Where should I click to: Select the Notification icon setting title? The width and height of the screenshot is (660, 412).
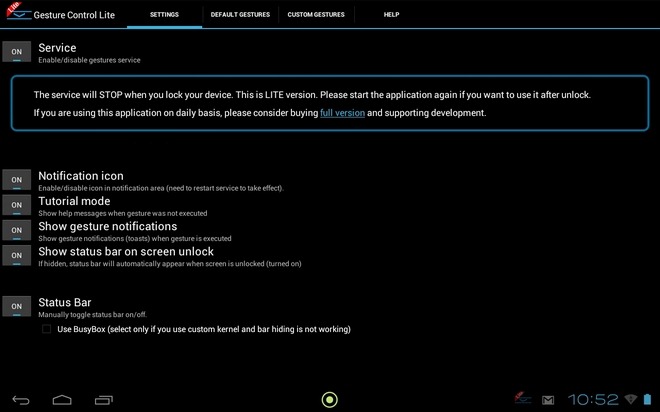81,175
